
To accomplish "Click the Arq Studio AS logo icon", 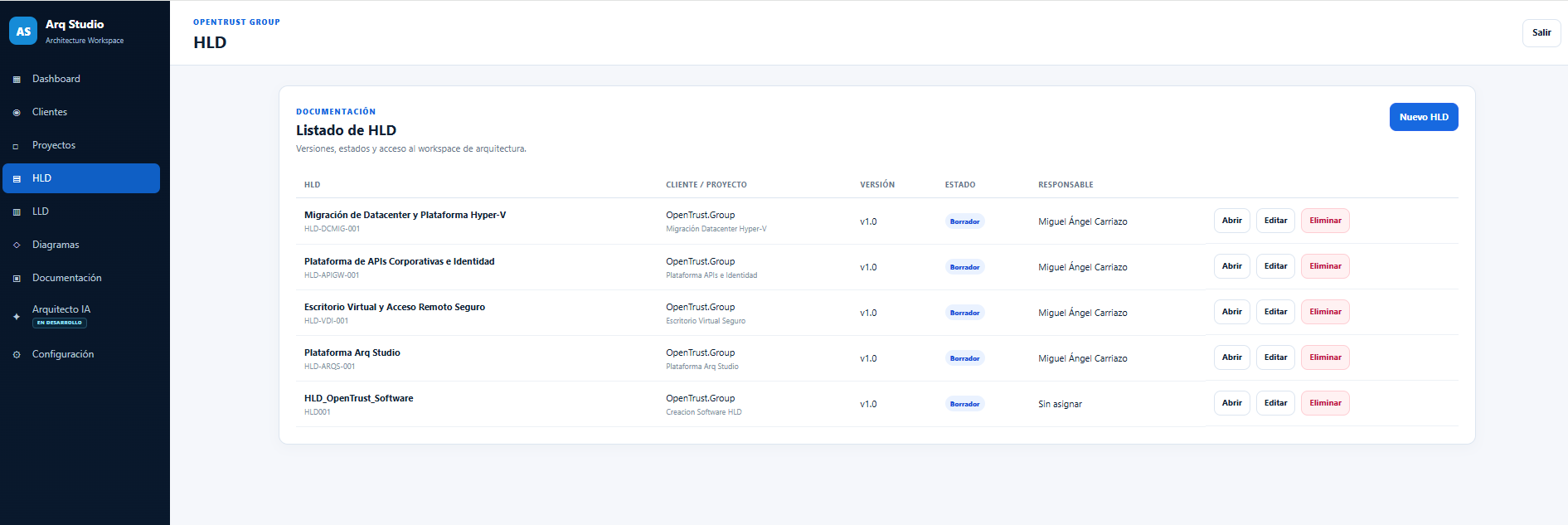I will 23,32.
